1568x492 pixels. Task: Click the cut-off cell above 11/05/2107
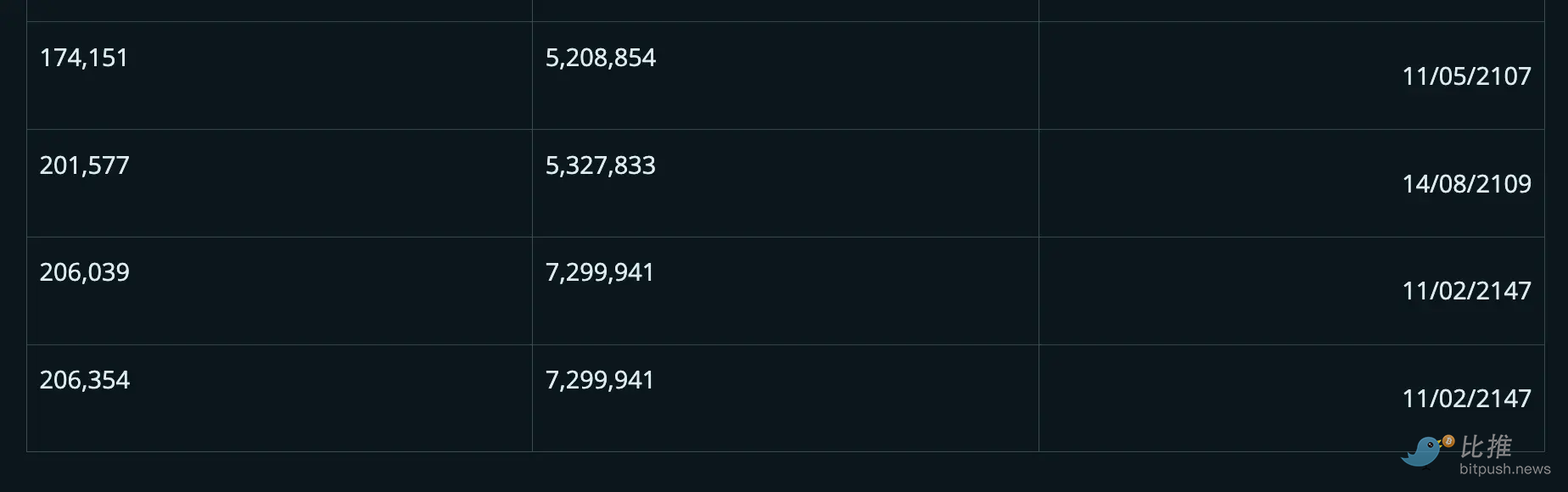coord(1291,9)
